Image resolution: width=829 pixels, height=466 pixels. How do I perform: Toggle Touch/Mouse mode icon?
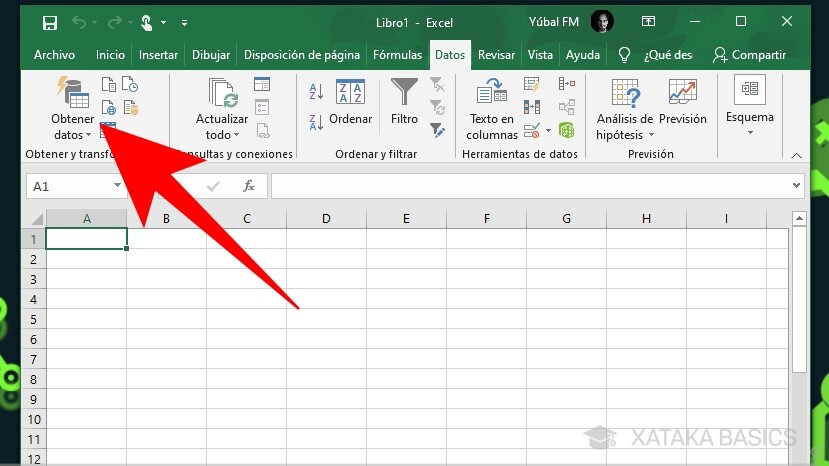(146, 23)
